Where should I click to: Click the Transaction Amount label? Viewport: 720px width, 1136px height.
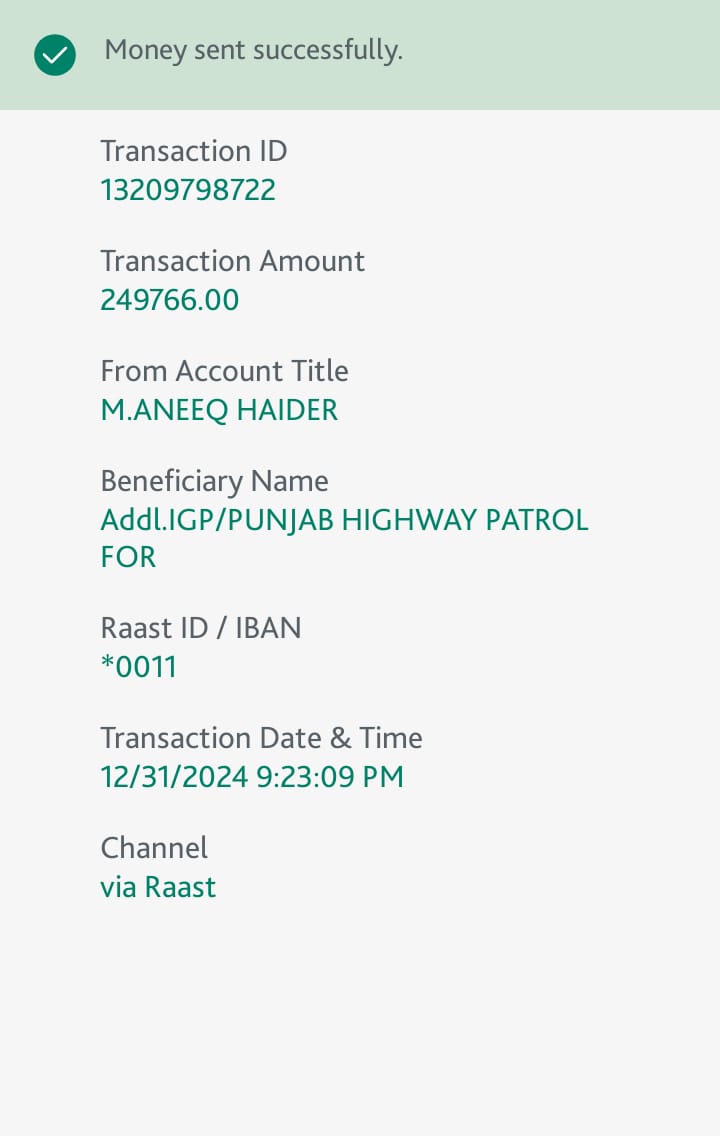pos(232,261)
